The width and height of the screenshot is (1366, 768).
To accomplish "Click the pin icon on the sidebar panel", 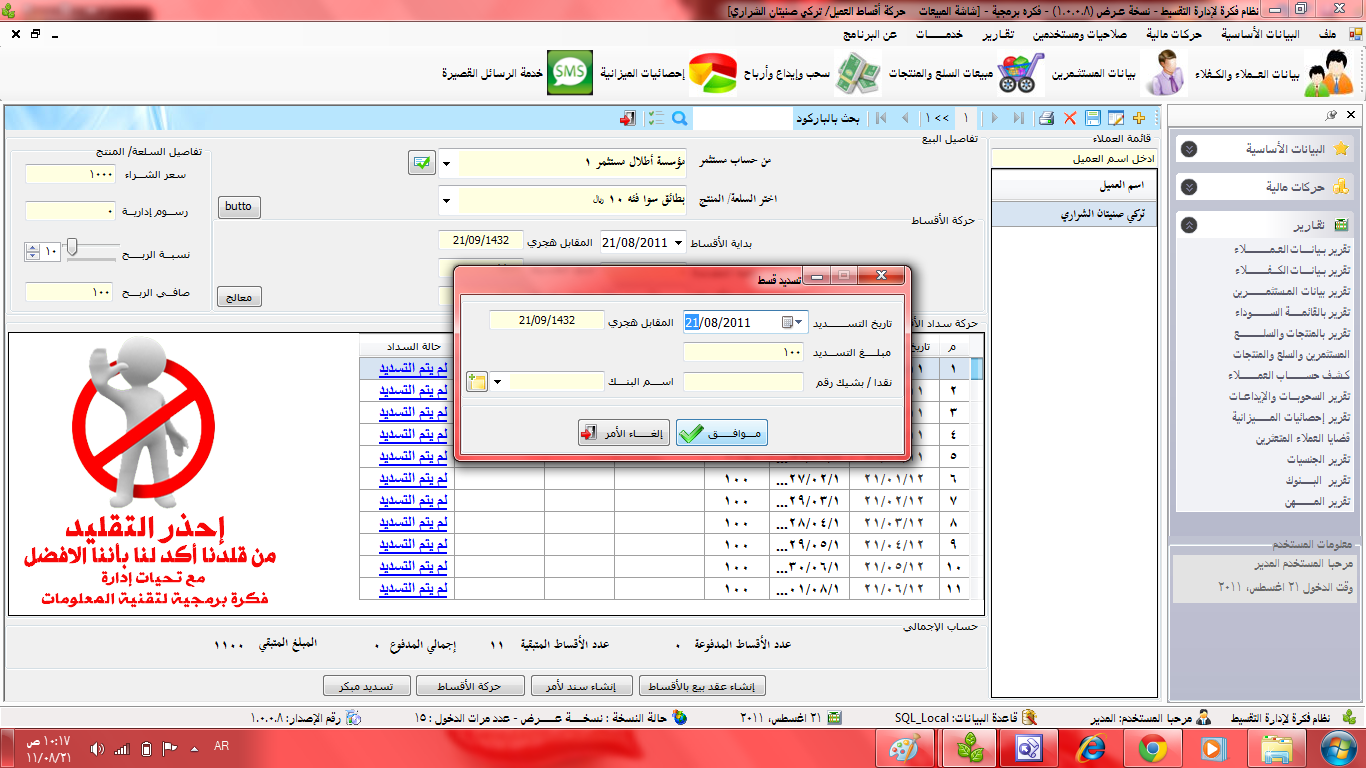I will (1332, 116).
